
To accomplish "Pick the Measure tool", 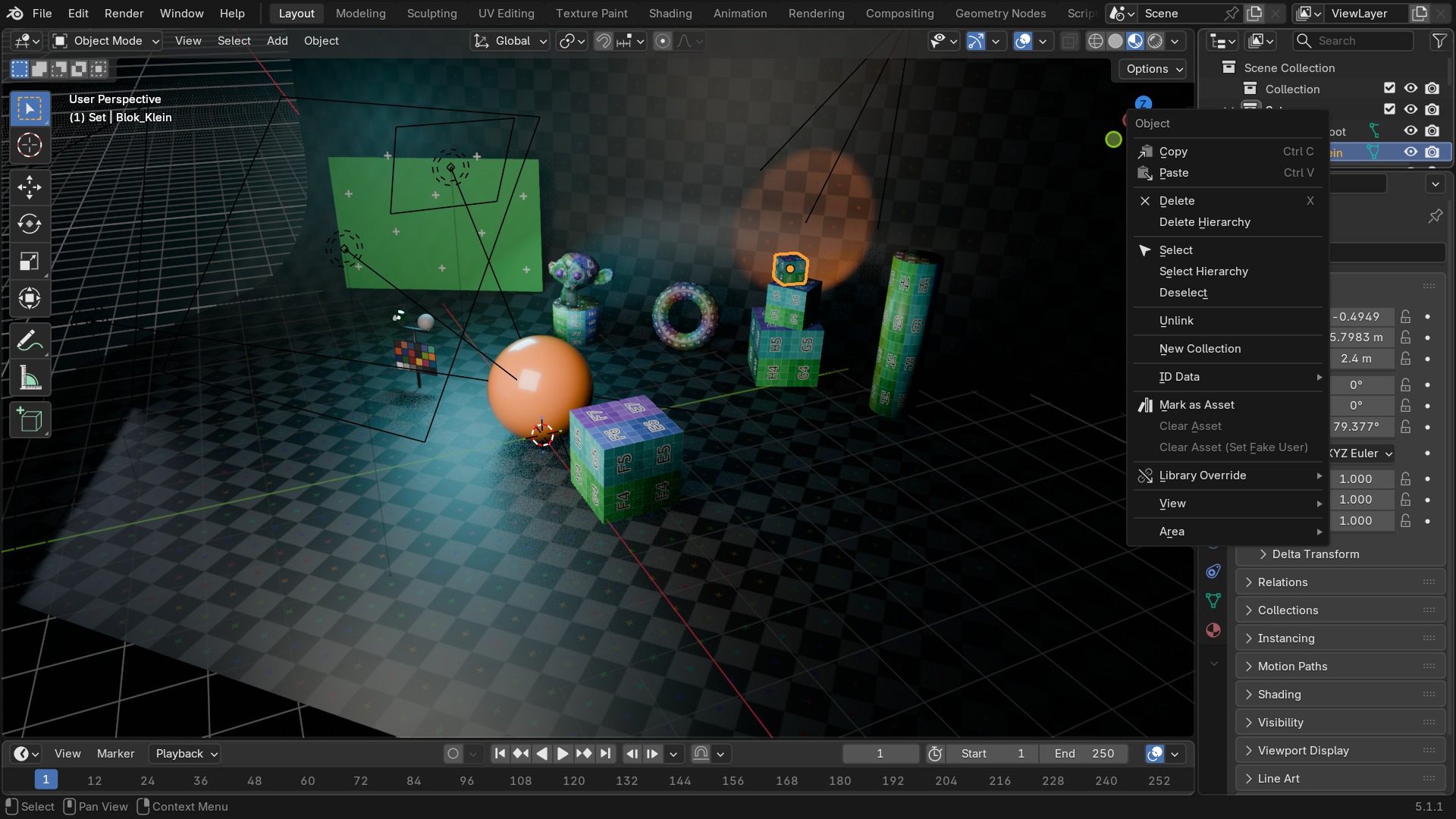I will click(x=30, y=378).
